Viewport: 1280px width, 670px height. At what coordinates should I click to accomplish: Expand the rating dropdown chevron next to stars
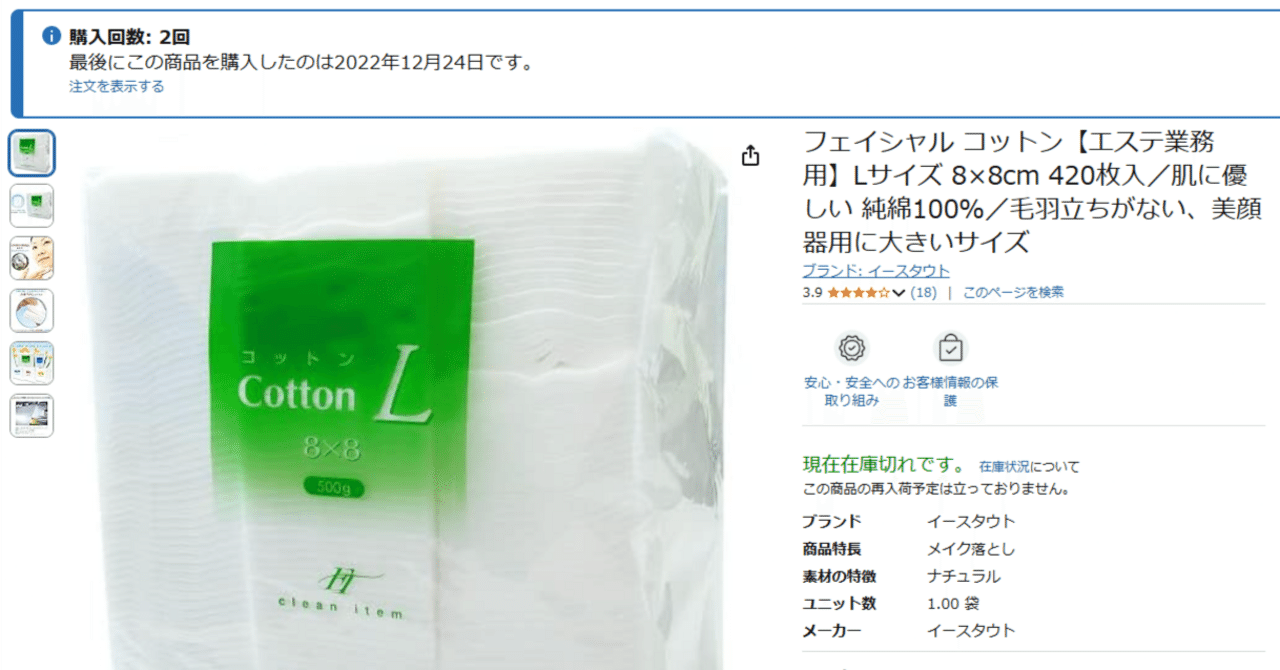coord(898,293)
